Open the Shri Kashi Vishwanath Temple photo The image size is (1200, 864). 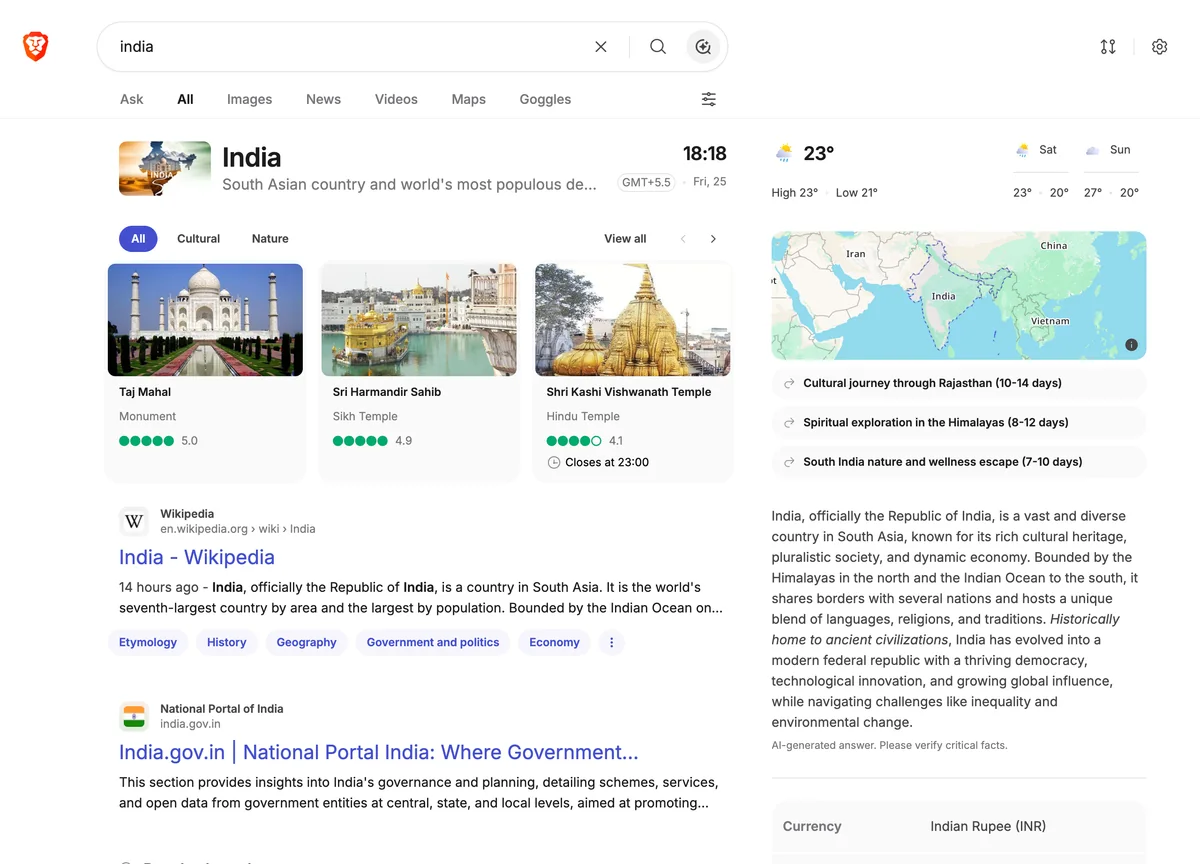click(633, 320)
